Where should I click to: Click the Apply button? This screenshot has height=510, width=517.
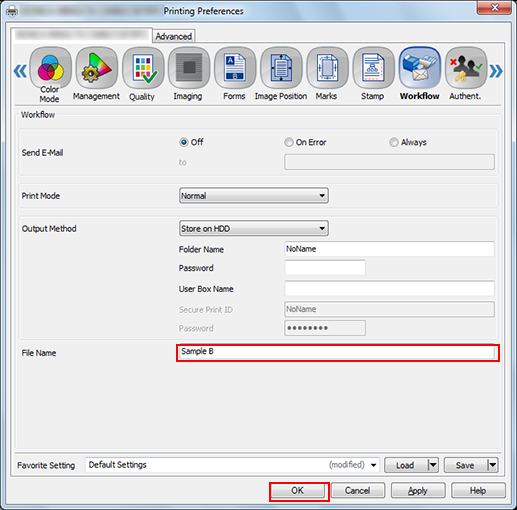coord(418,491)
